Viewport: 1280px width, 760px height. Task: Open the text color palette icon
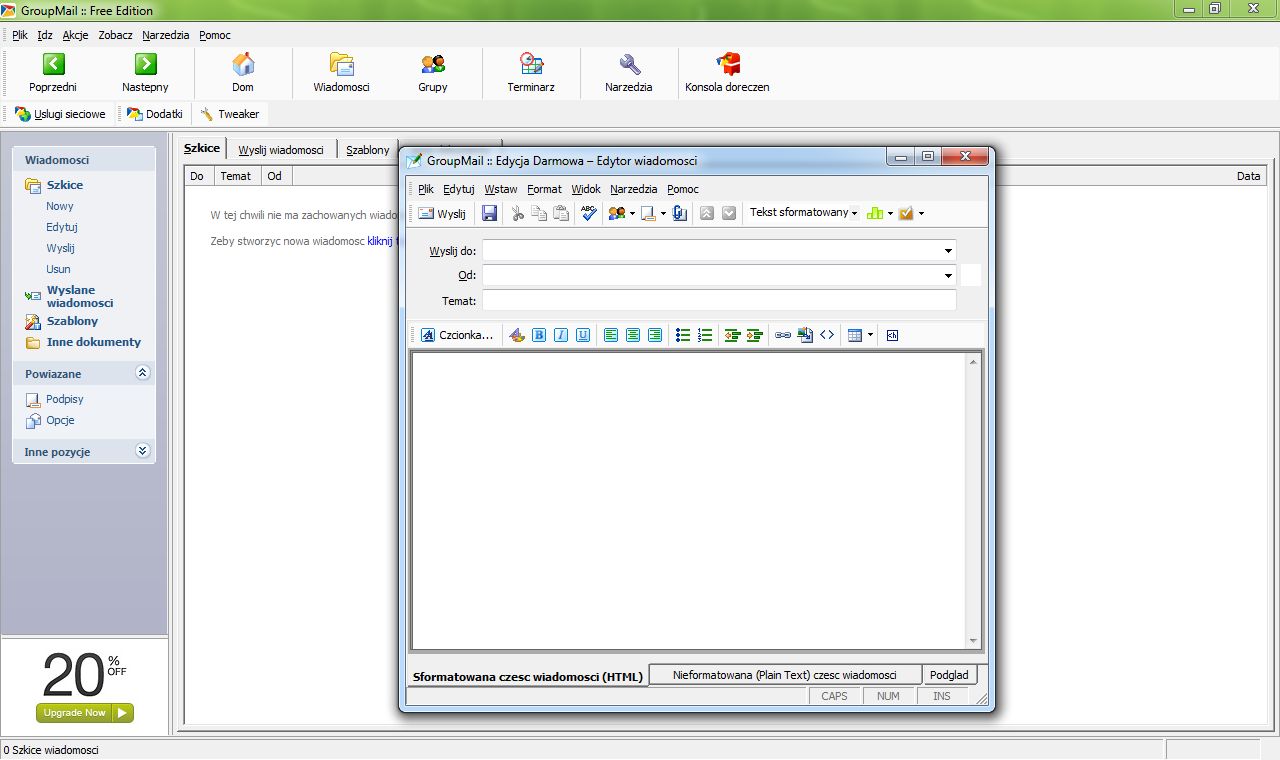coord(517,335)
